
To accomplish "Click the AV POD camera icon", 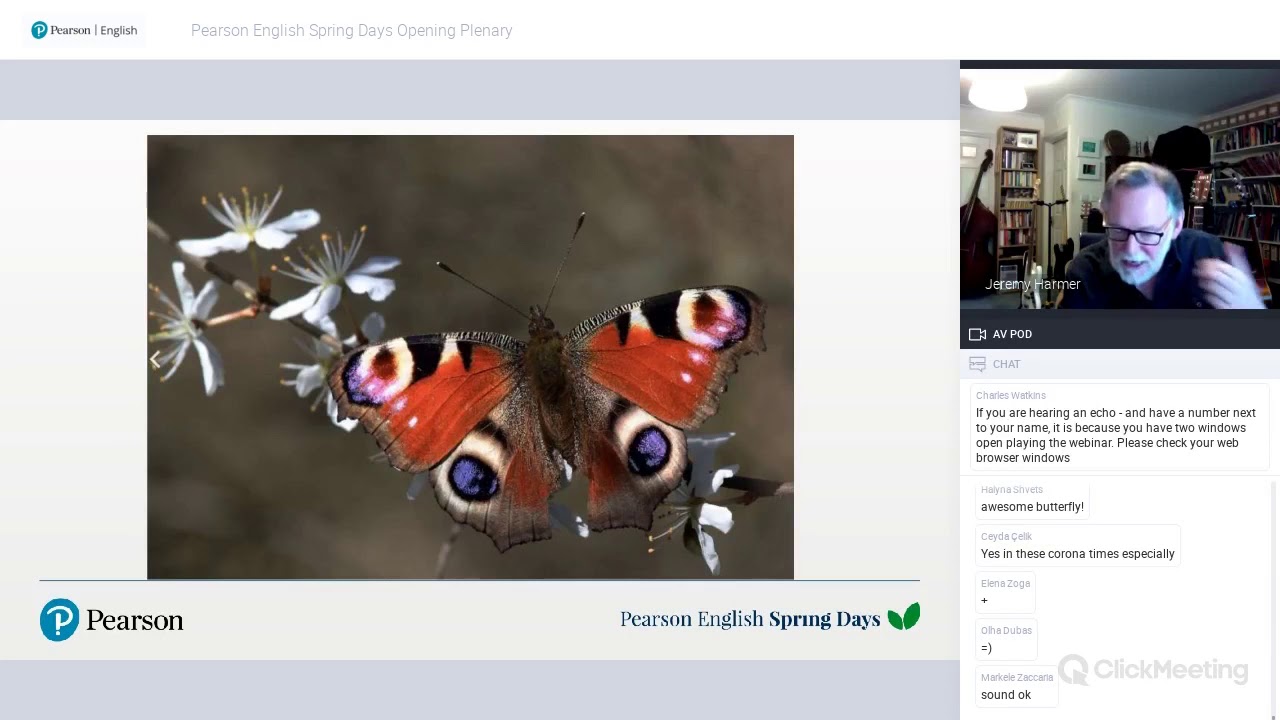I will pyautogui.click(x=977, y=334).
